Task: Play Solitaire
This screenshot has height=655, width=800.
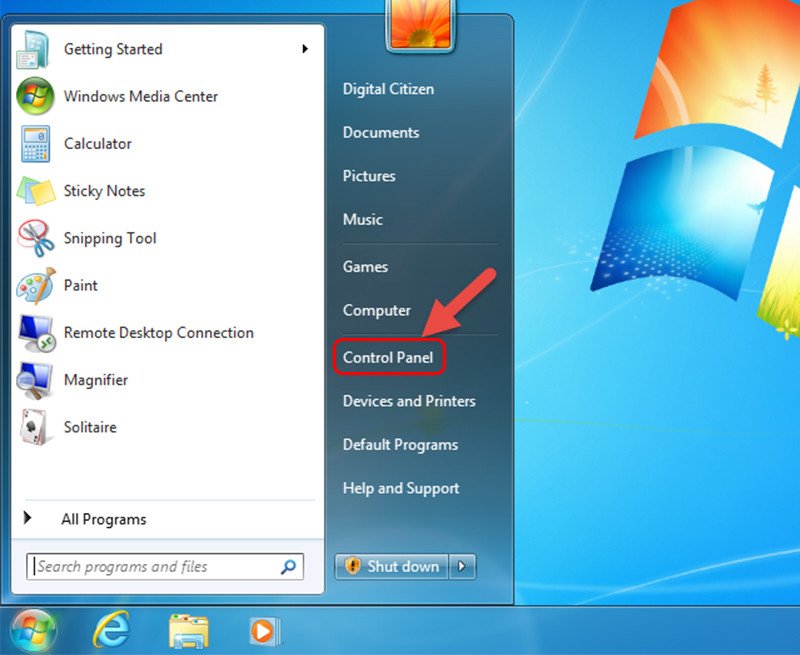Action: point(89,427)
